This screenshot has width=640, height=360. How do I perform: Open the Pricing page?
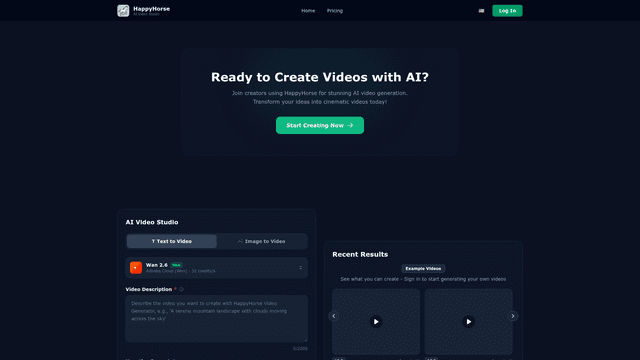(335, 11)
